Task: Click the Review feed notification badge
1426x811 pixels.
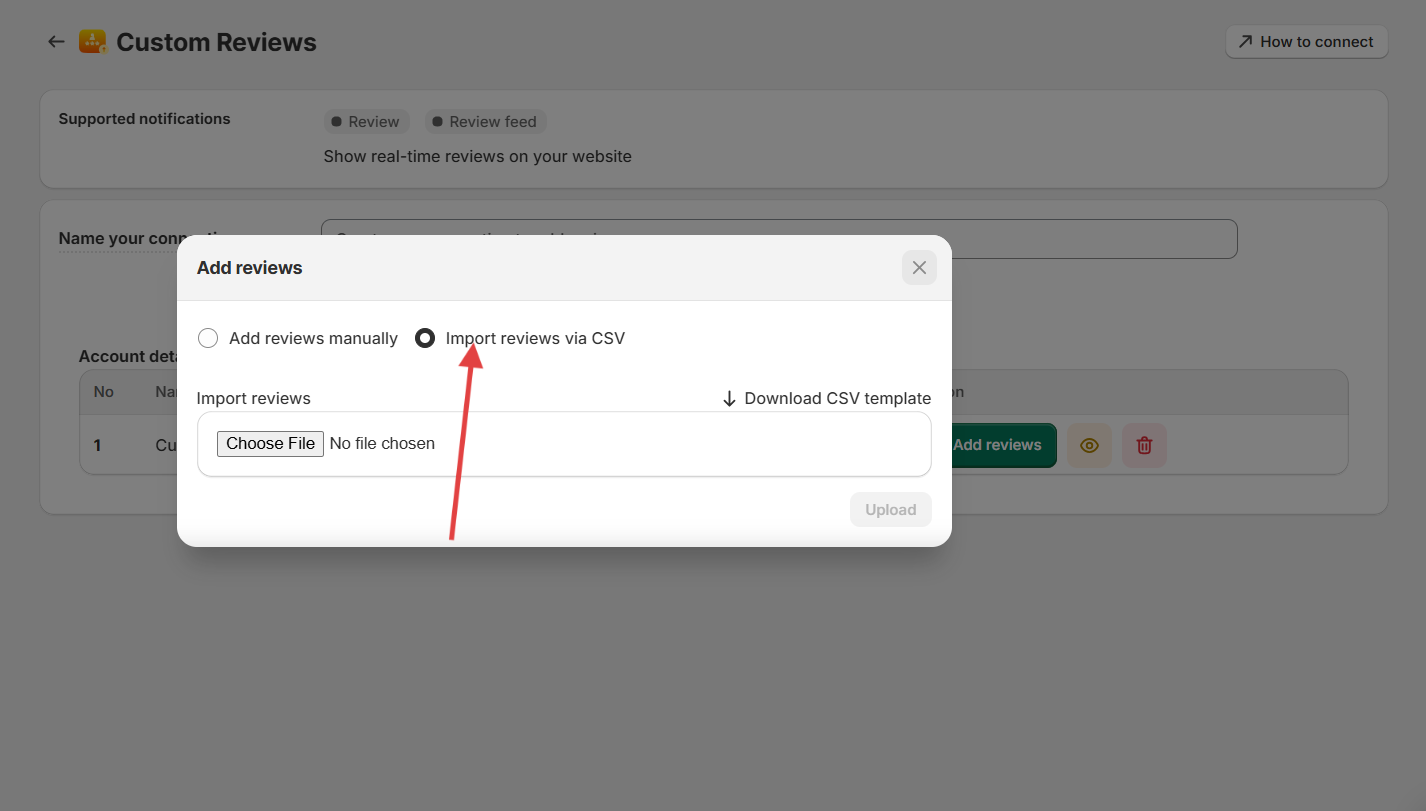Action: coord(485,122)
